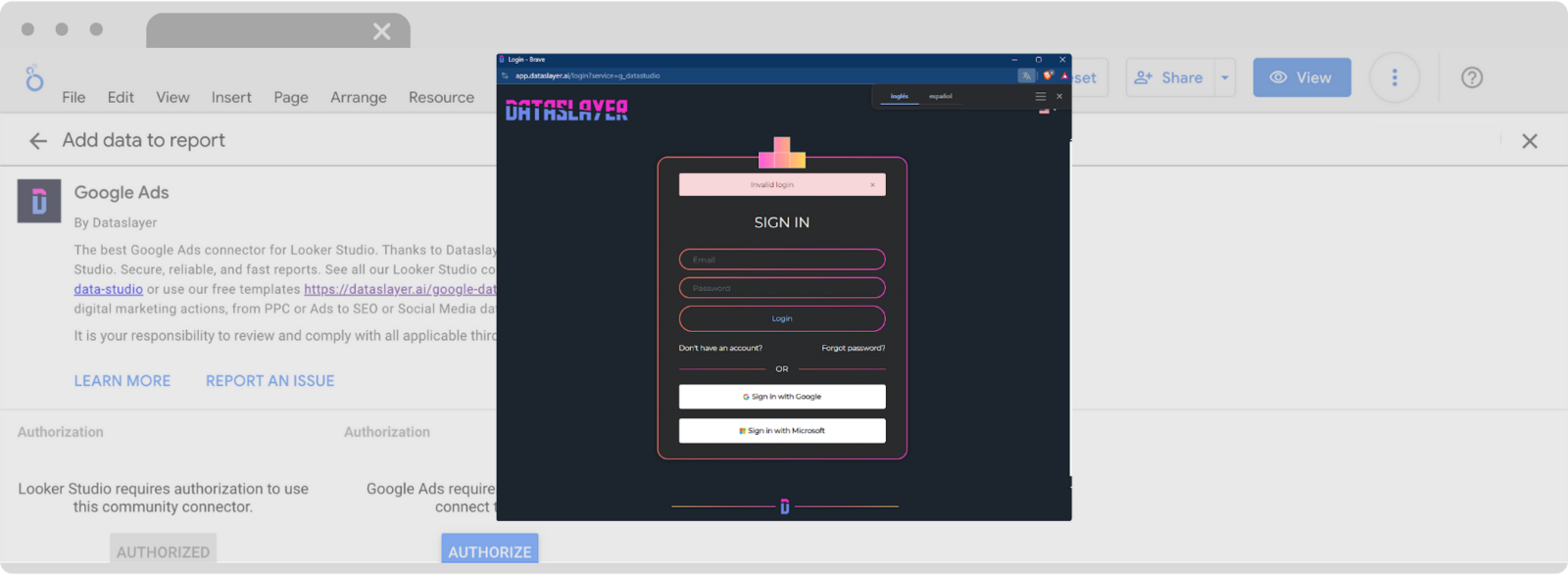This screenshot has height=575, width=1568.
Task: Close the blank browser tab
Action: coord(382,31)
